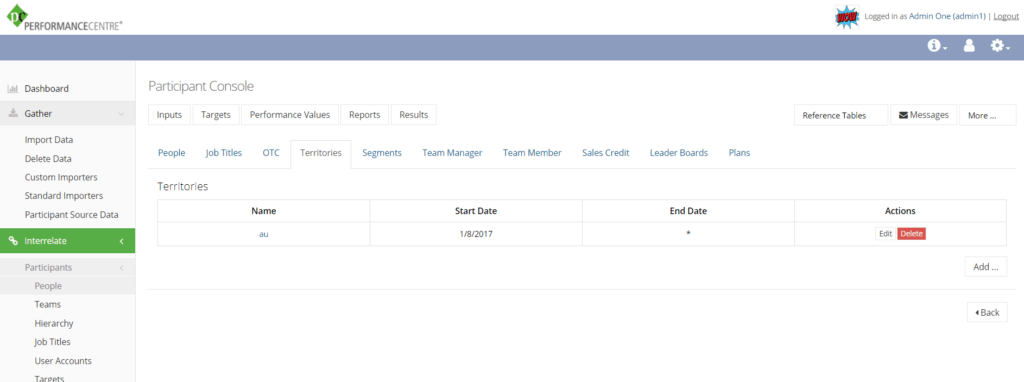The height and width of the screenshot is (382, 1024).
Task: Click the PerformanceCentre logo
Action: pos(64,17)
